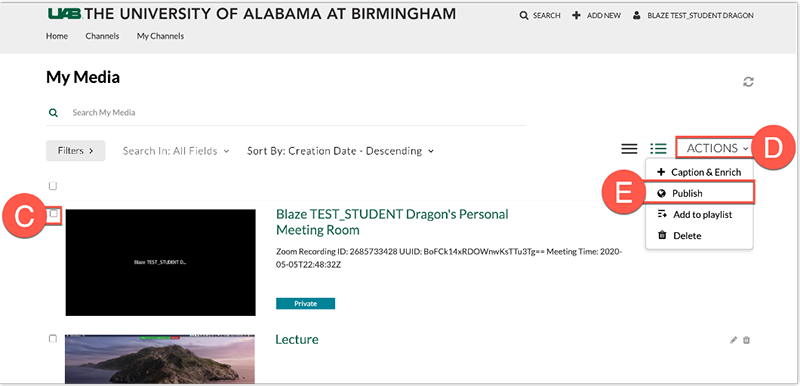
Task: Click the refresh icon beside My Media
Action: (748, 82)
